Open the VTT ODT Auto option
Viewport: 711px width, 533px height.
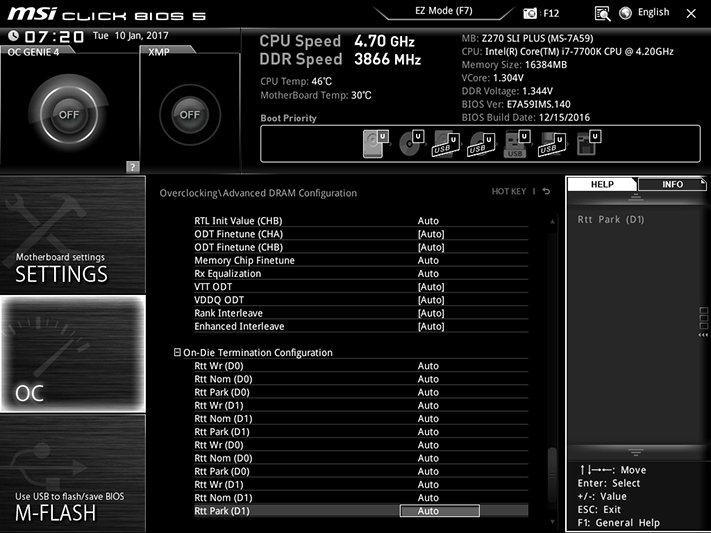click(431, 287)
